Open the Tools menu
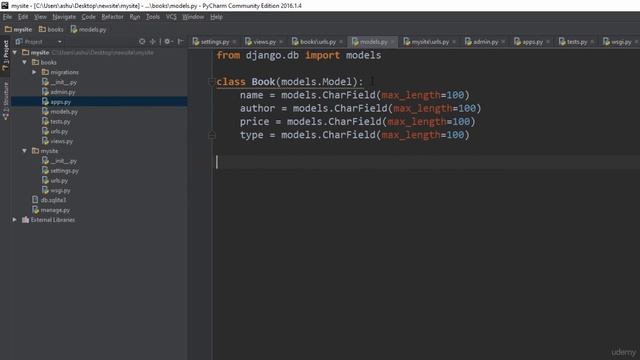 (153, 17)
